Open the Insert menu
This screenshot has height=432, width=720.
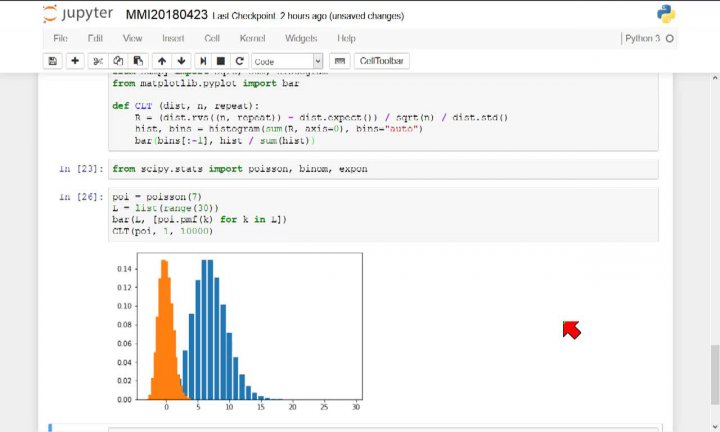(x=173, y=38)
